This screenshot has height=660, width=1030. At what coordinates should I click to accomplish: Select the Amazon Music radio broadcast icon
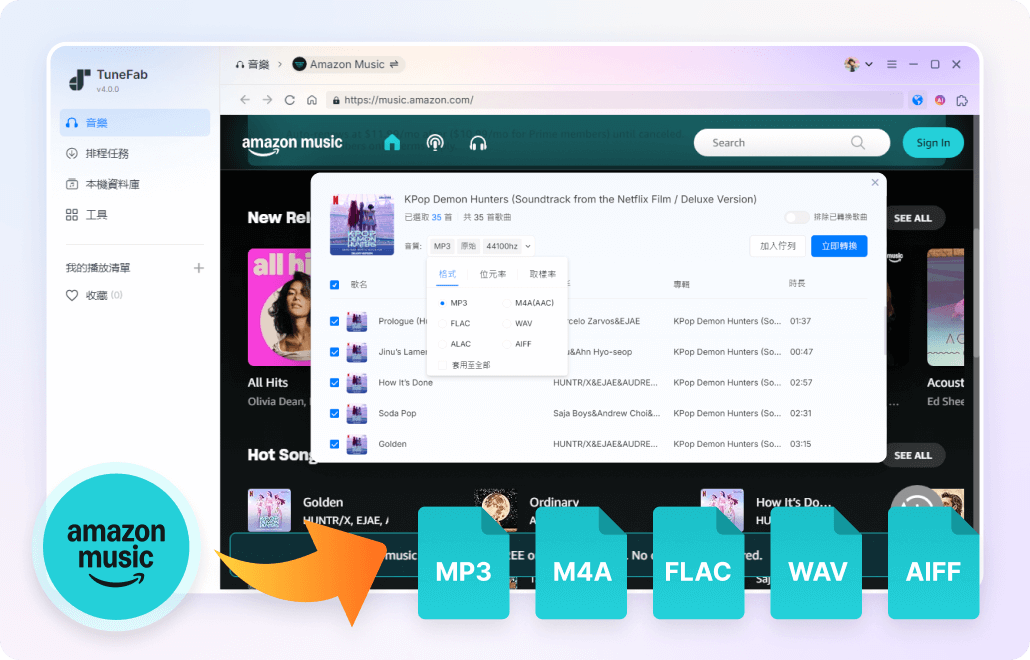point(435,142)
